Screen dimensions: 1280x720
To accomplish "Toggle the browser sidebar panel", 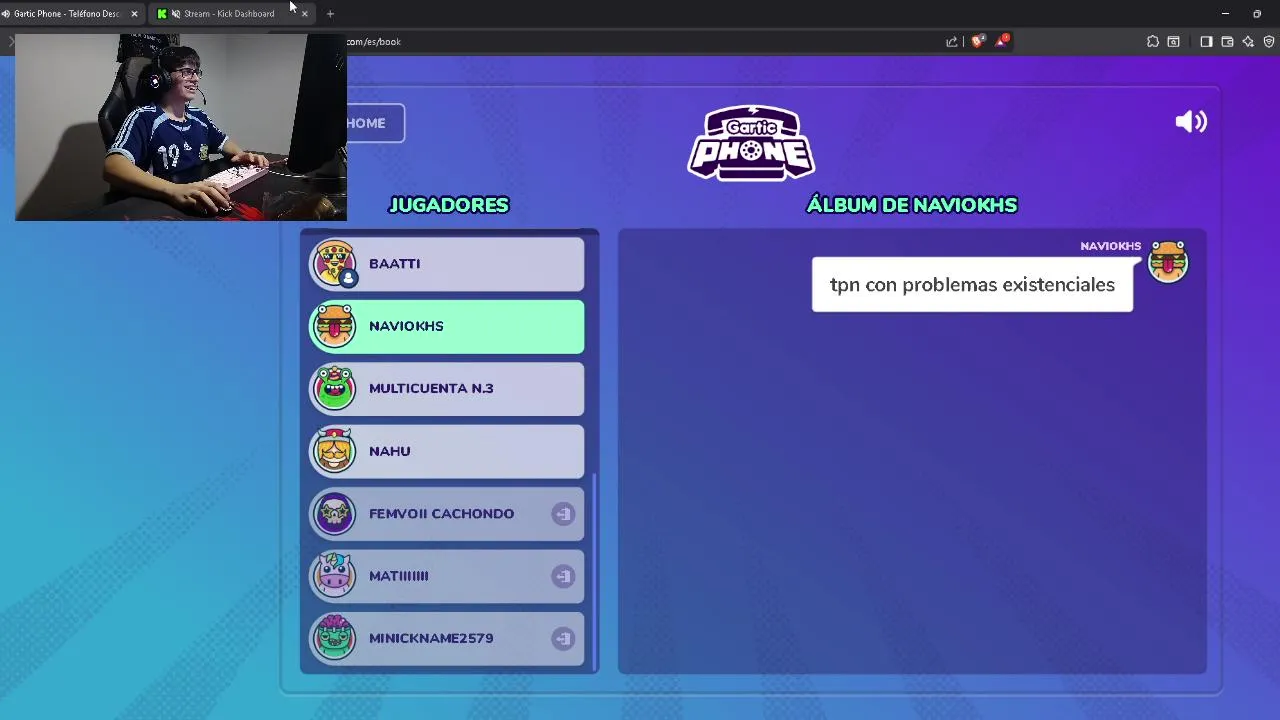I will 1206,42.
